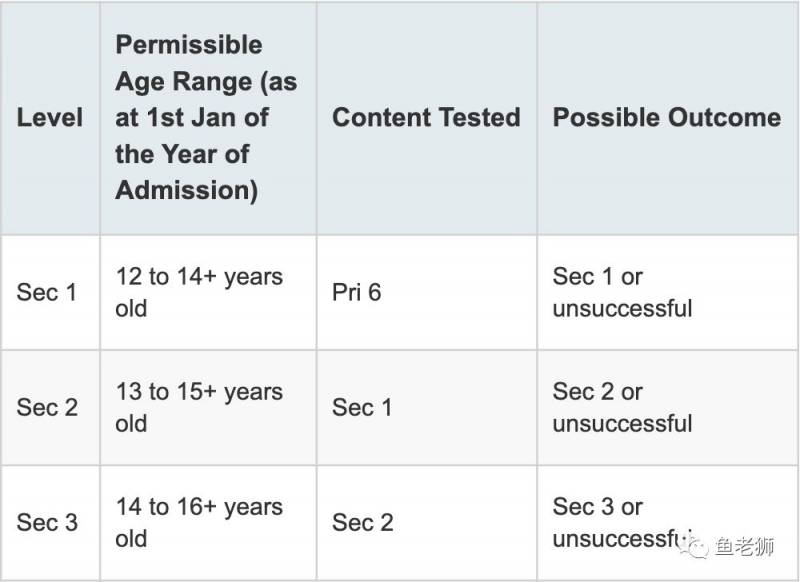Select the Level column header

point(49,117)
